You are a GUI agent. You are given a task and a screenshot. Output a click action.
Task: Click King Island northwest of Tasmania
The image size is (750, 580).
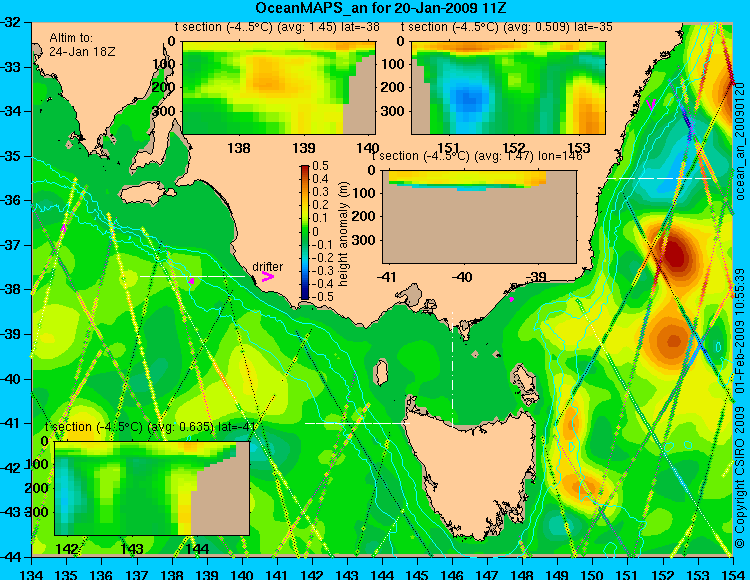pos(381,372)
